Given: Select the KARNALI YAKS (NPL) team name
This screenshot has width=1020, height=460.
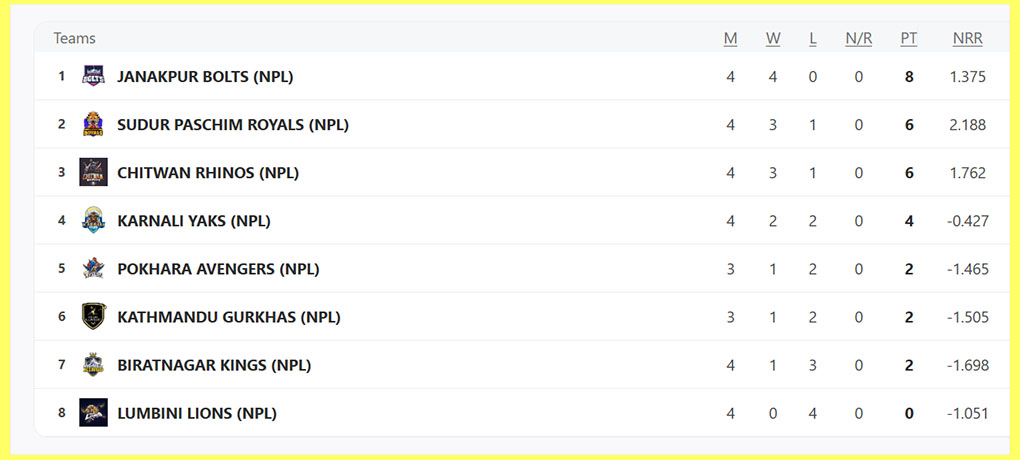Looking at the screenshot, I should (194, 220).
